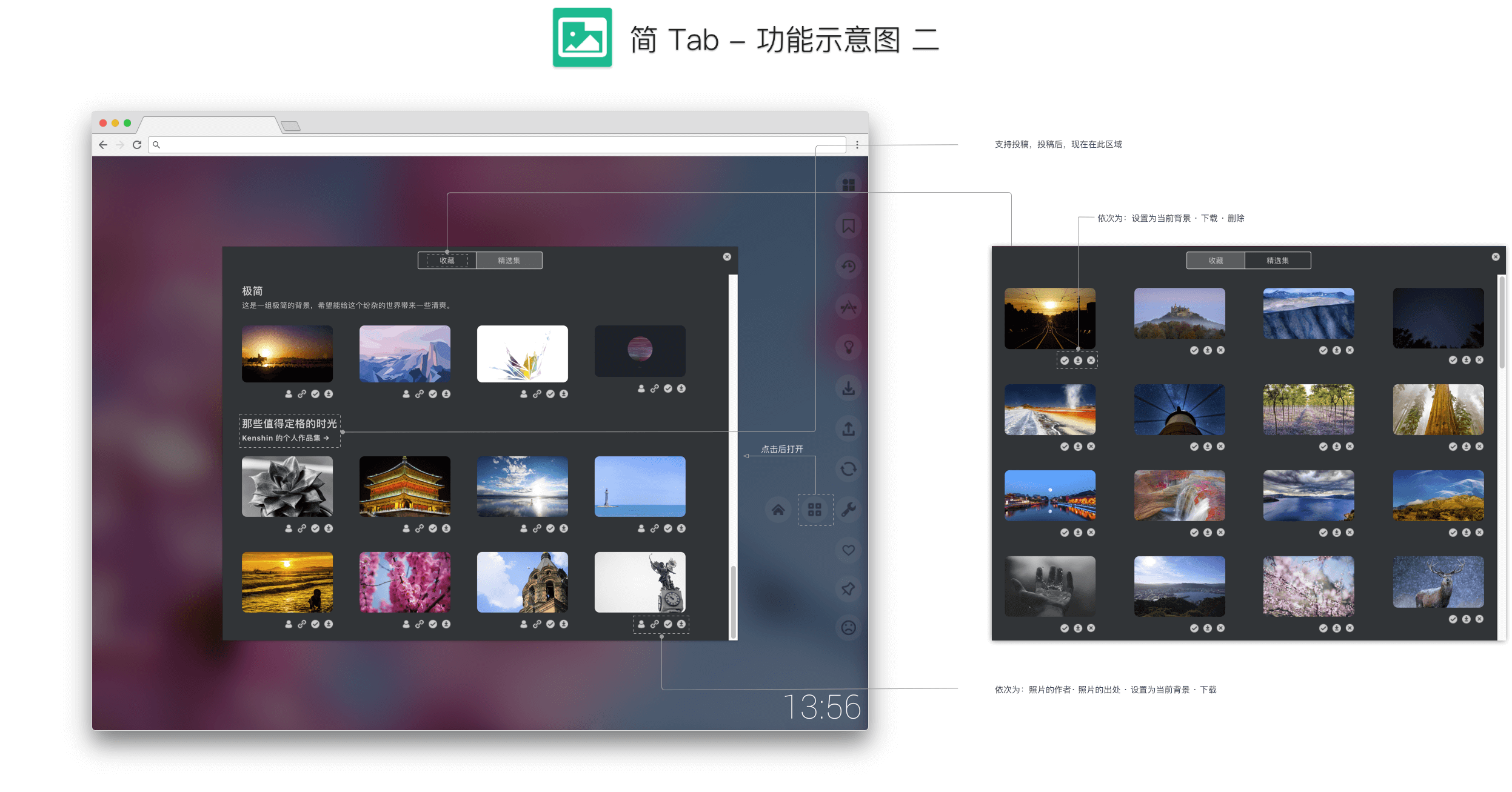
Task: Click the upload icon in the sidebar
Action: point(848,428)
